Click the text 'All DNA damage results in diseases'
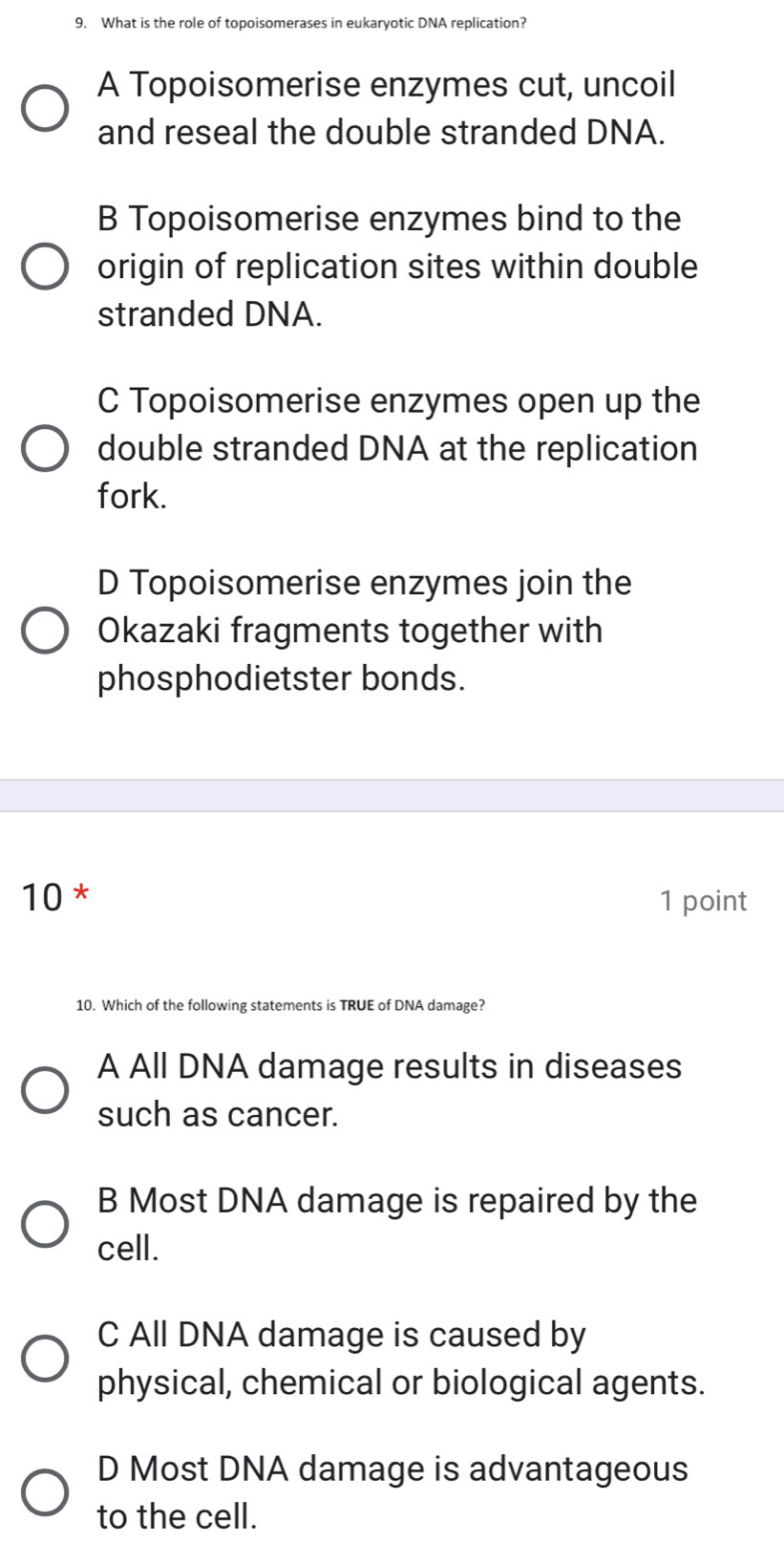Screen dimensions: 784x1565 coord(390,1066)
